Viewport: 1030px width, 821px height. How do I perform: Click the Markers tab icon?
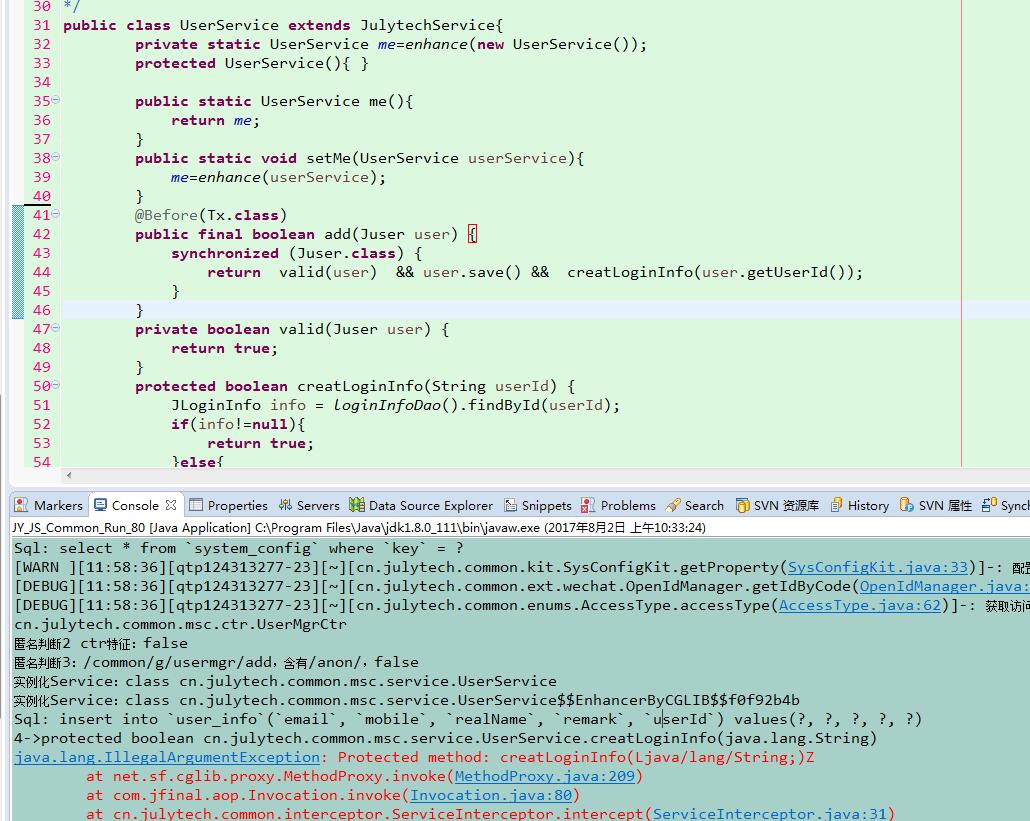click(x=21, y=504)
